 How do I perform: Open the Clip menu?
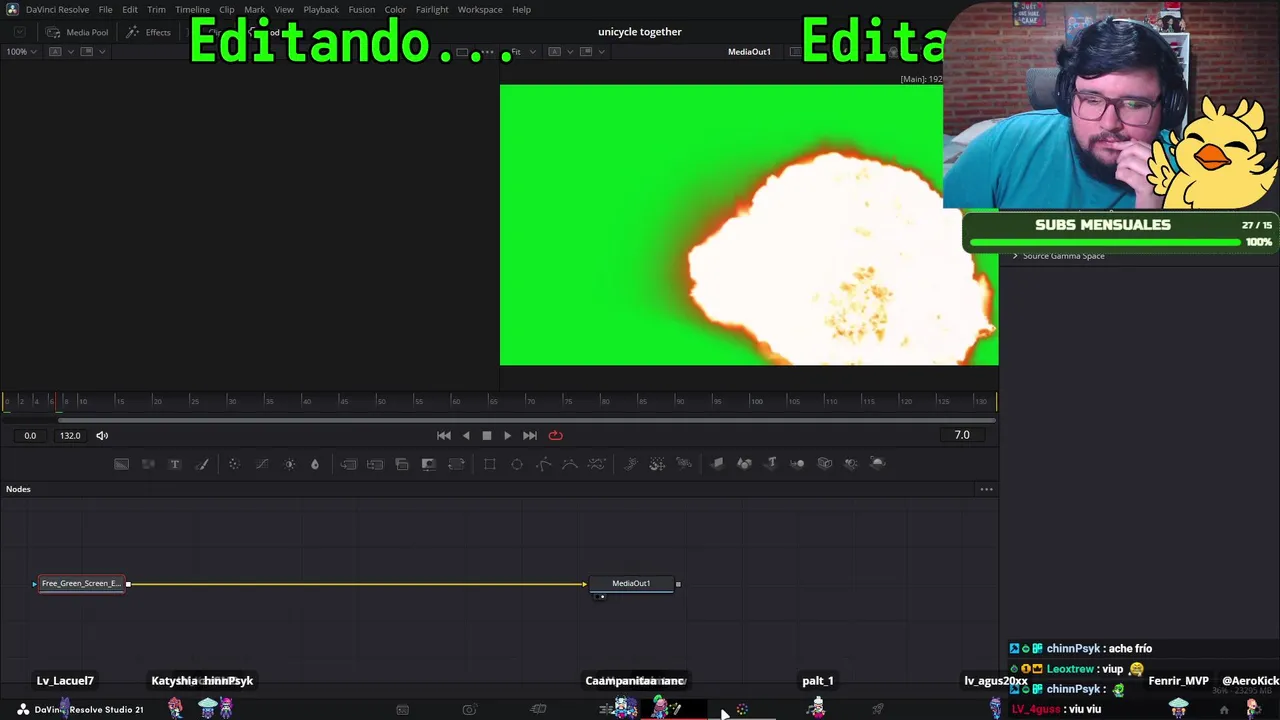pos(227,10)
